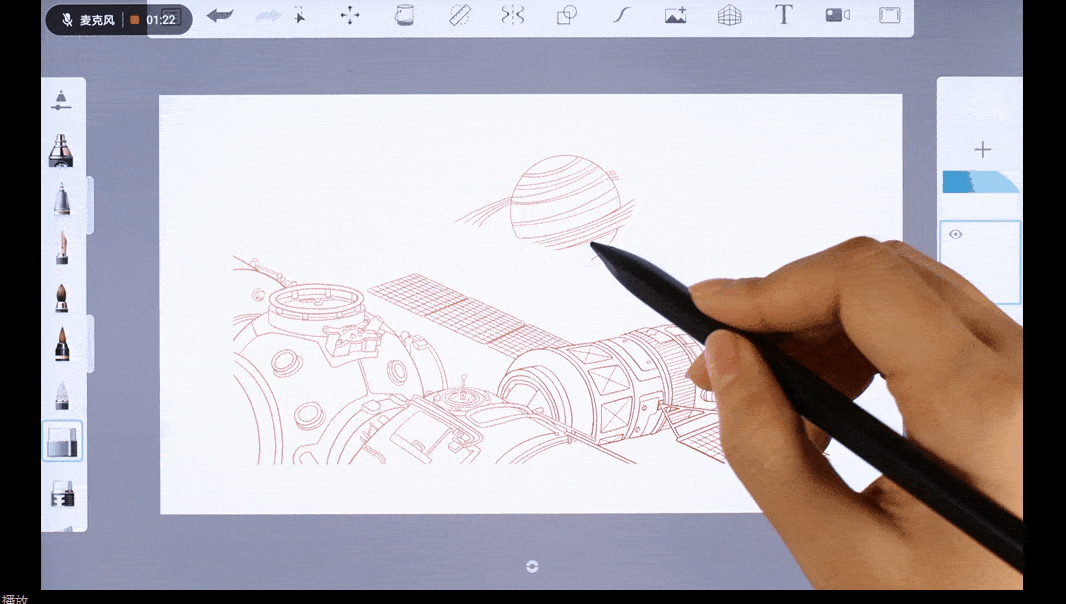Open the ruler guides tool
The width and height of the screenshot is (1066, 604).
tap(459, 15)
